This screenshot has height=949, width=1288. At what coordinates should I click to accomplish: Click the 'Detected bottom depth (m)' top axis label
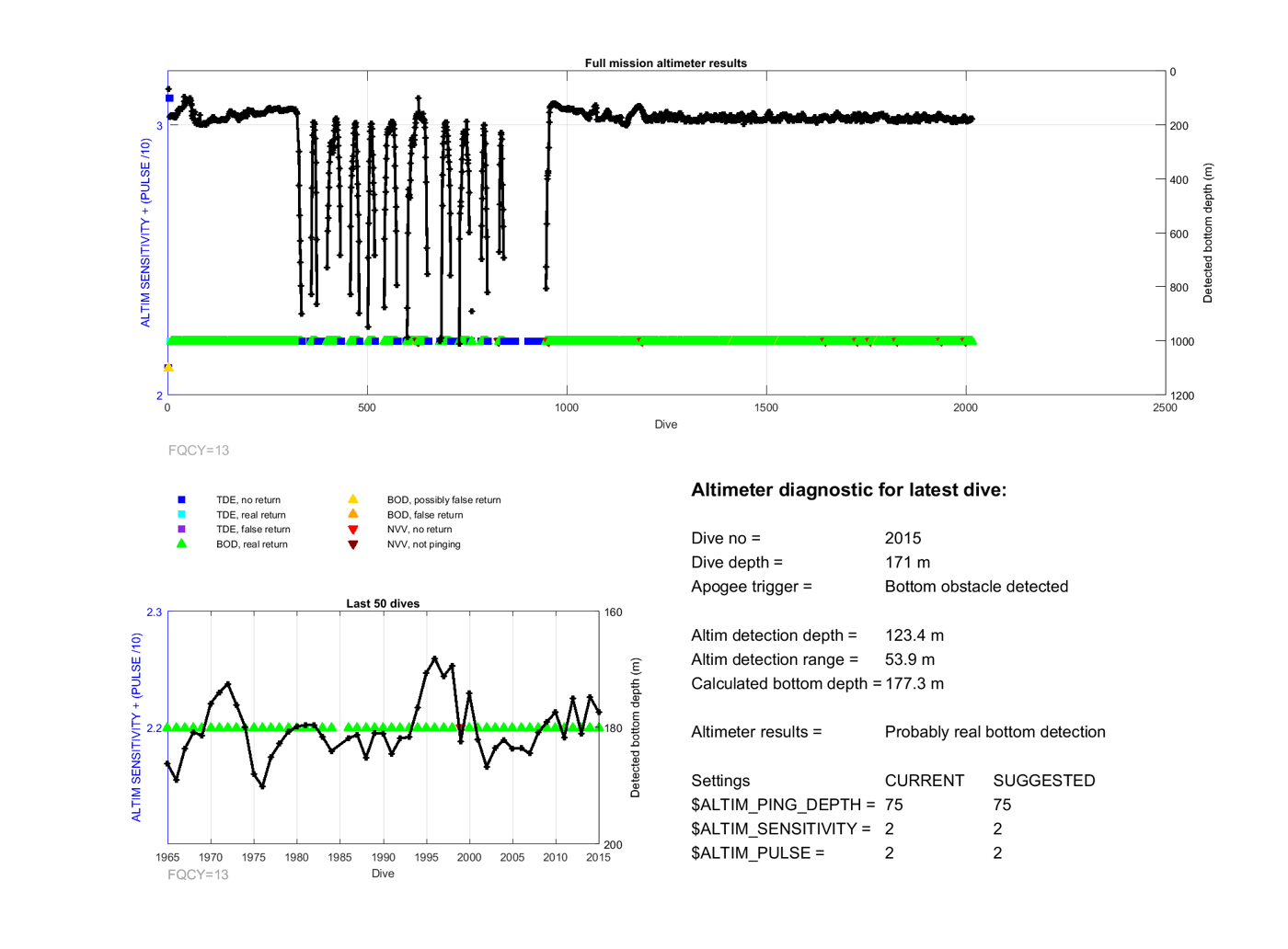click(1208, 234)
